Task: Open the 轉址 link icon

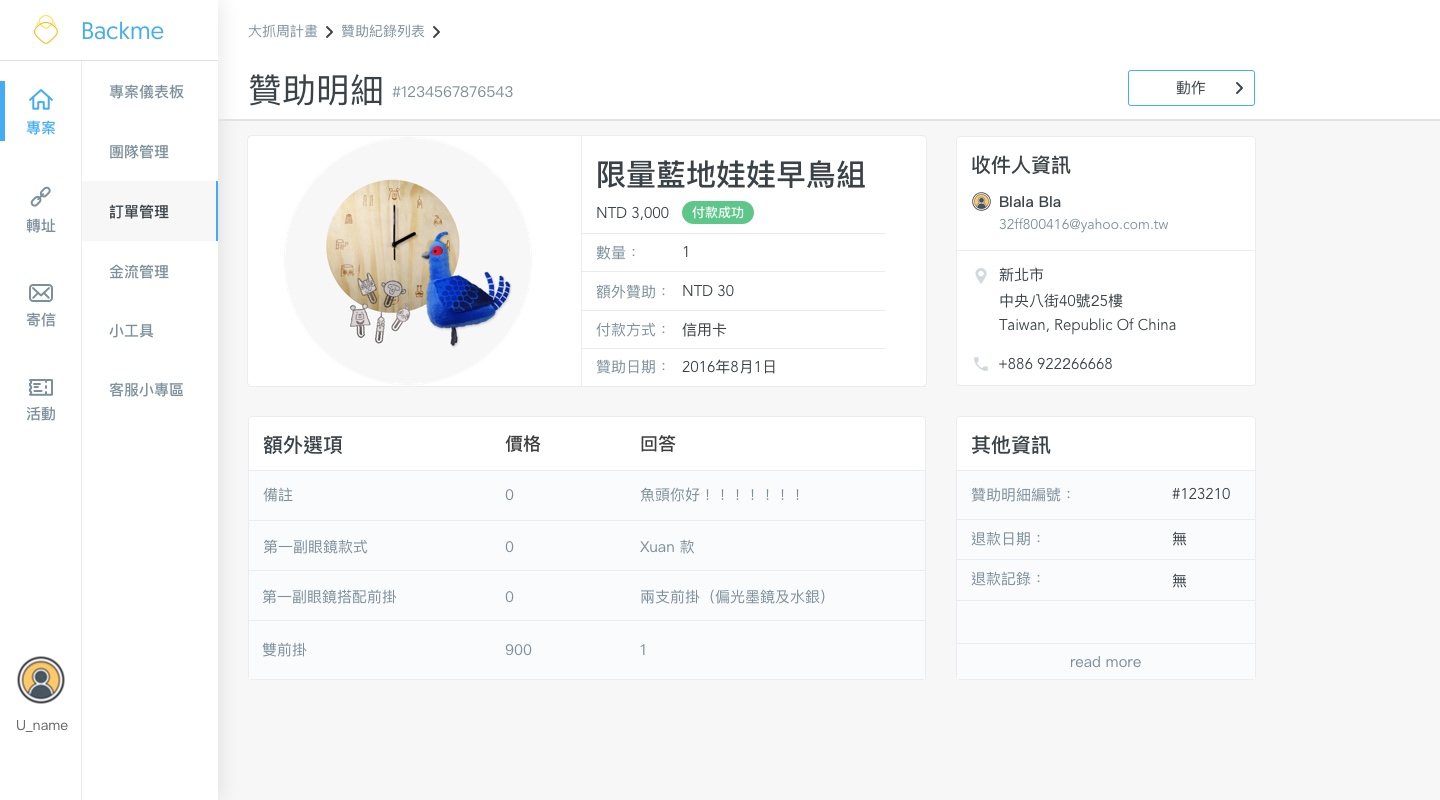Action: 41,196
